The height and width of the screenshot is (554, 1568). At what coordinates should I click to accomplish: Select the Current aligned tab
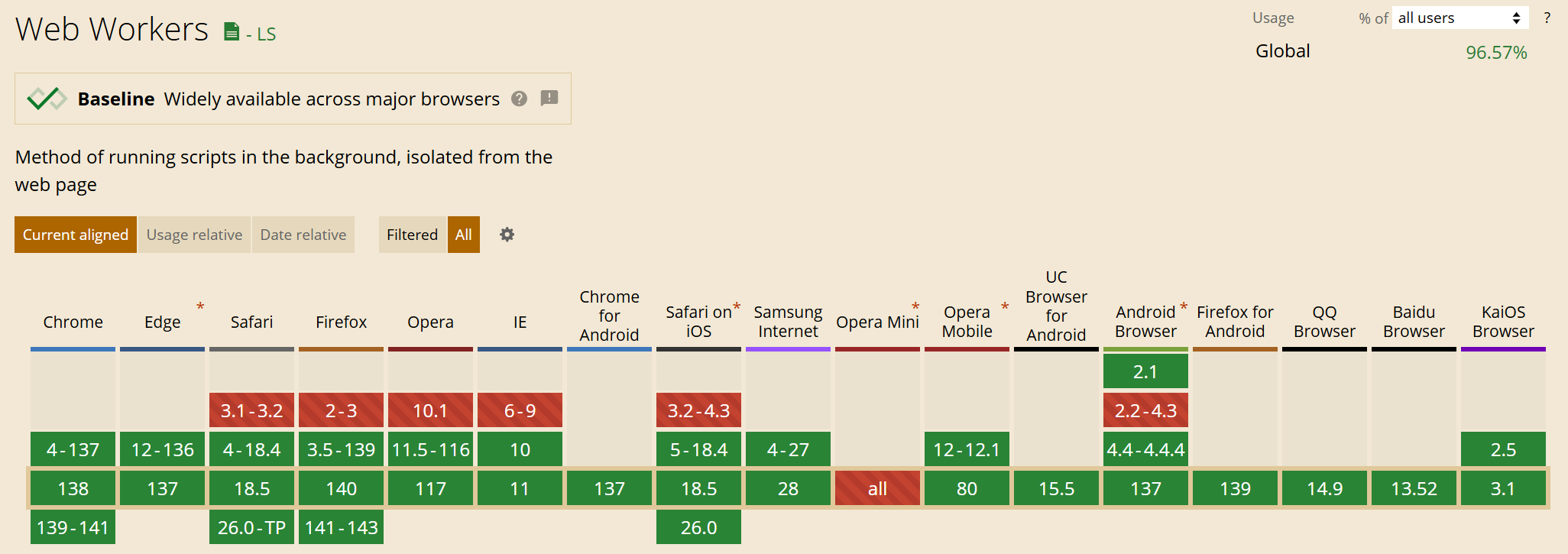click(75, 235)
